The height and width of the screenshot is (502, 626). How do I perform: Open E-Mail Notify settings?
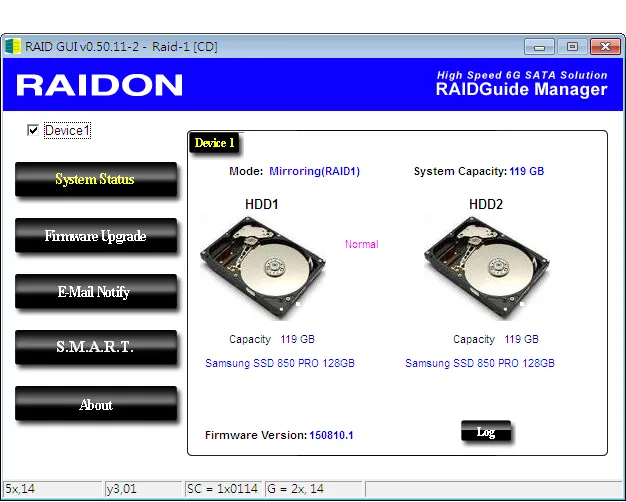pos(96,292)
